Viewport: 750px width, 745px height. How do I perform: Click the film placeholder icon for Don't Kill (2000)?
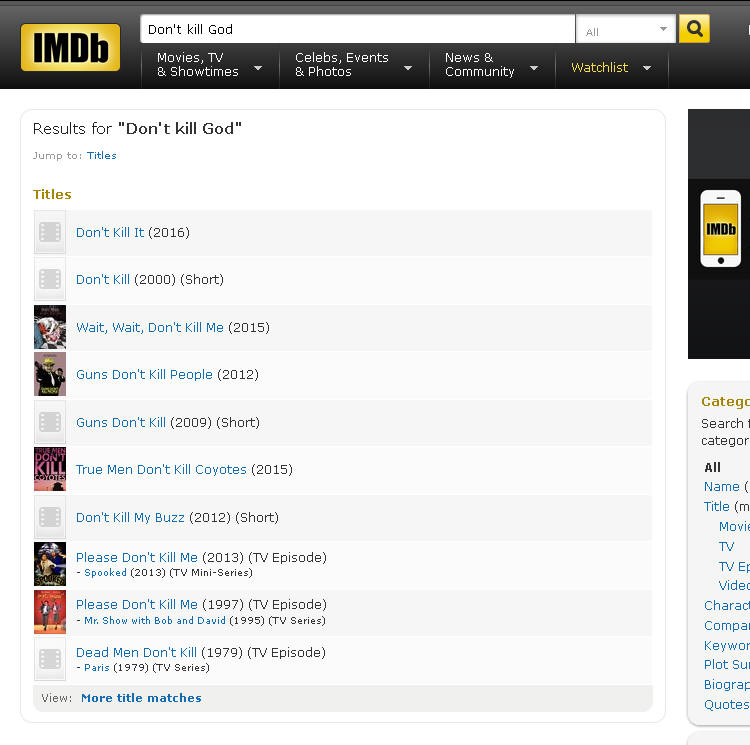[50, 279]
